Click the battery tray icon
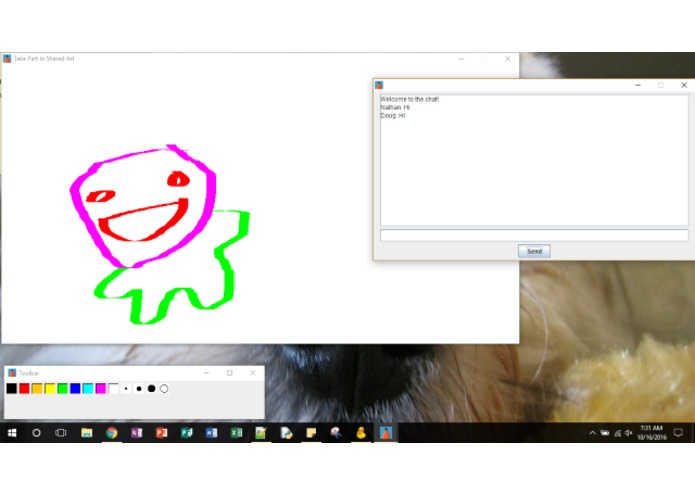This screenshot has height=494, width=695. 605,433
